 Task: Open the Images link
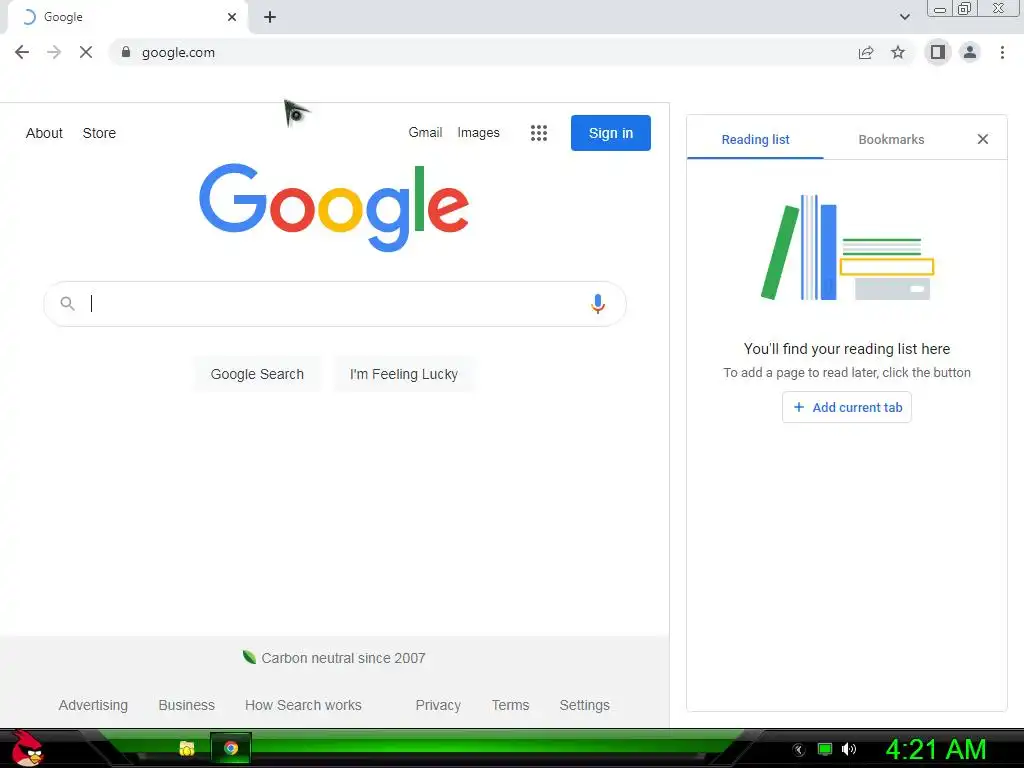[478, 133]
